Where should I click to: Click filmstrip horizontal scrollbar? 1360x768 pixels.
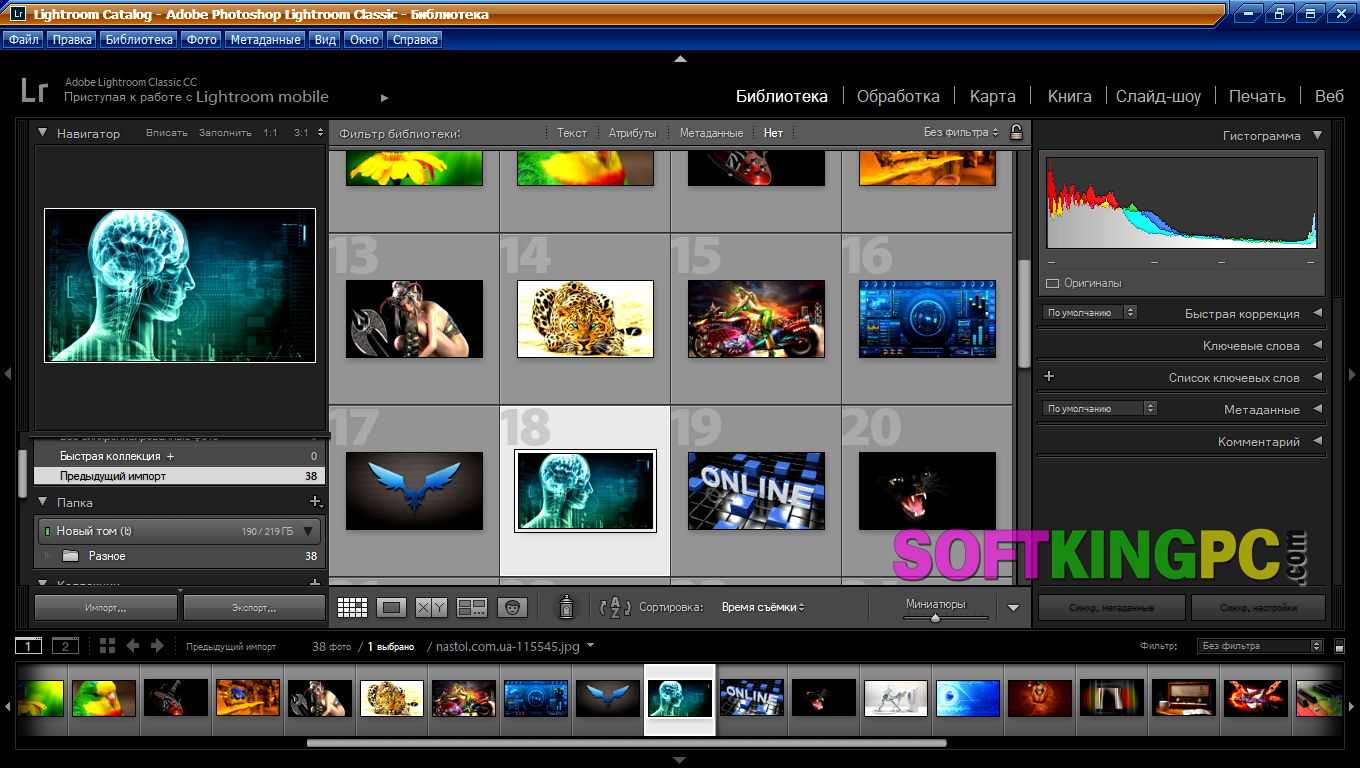tap(626, 743)
